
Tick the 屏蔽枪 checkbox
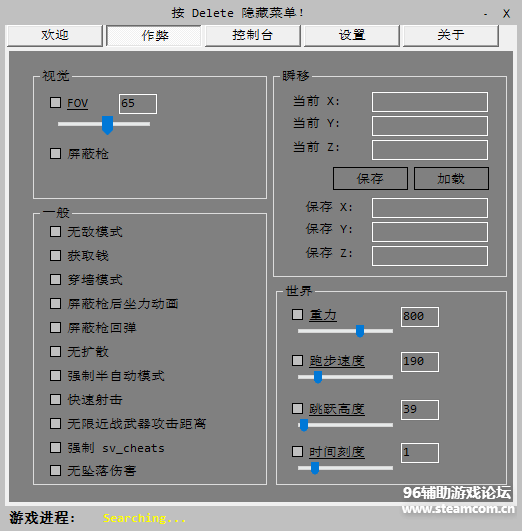56,153
